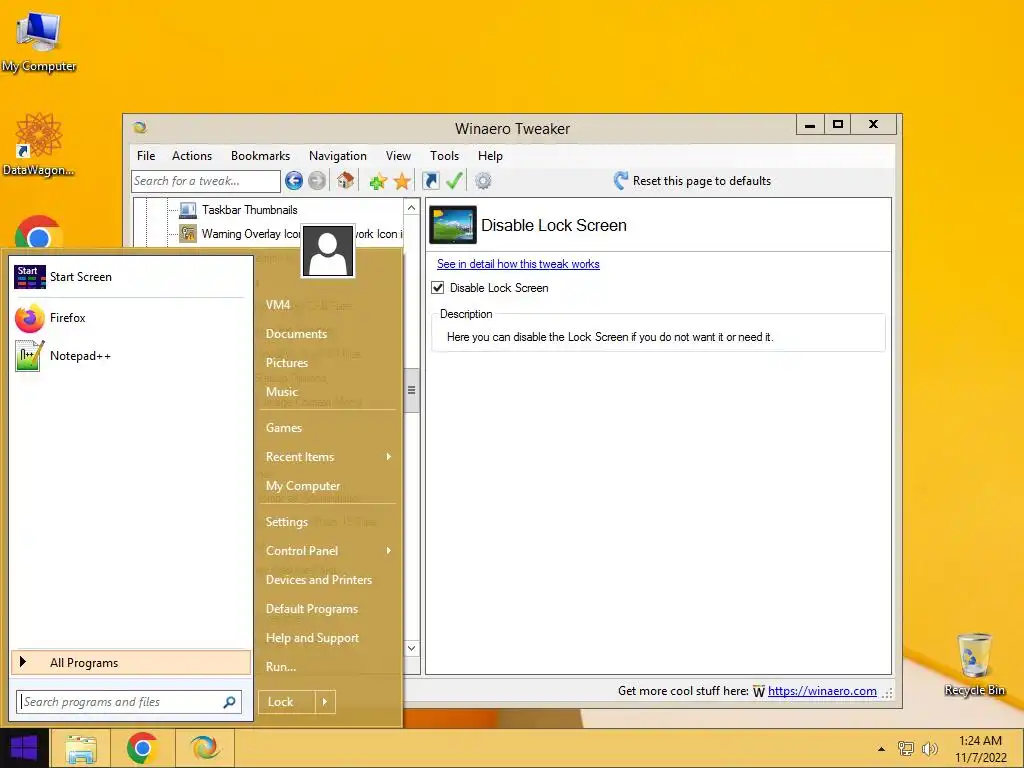The width and height of the screenshot is (1024, 768).
Task: Click the clock showing 1:24 AM
Action: click(x=980, y=741)
